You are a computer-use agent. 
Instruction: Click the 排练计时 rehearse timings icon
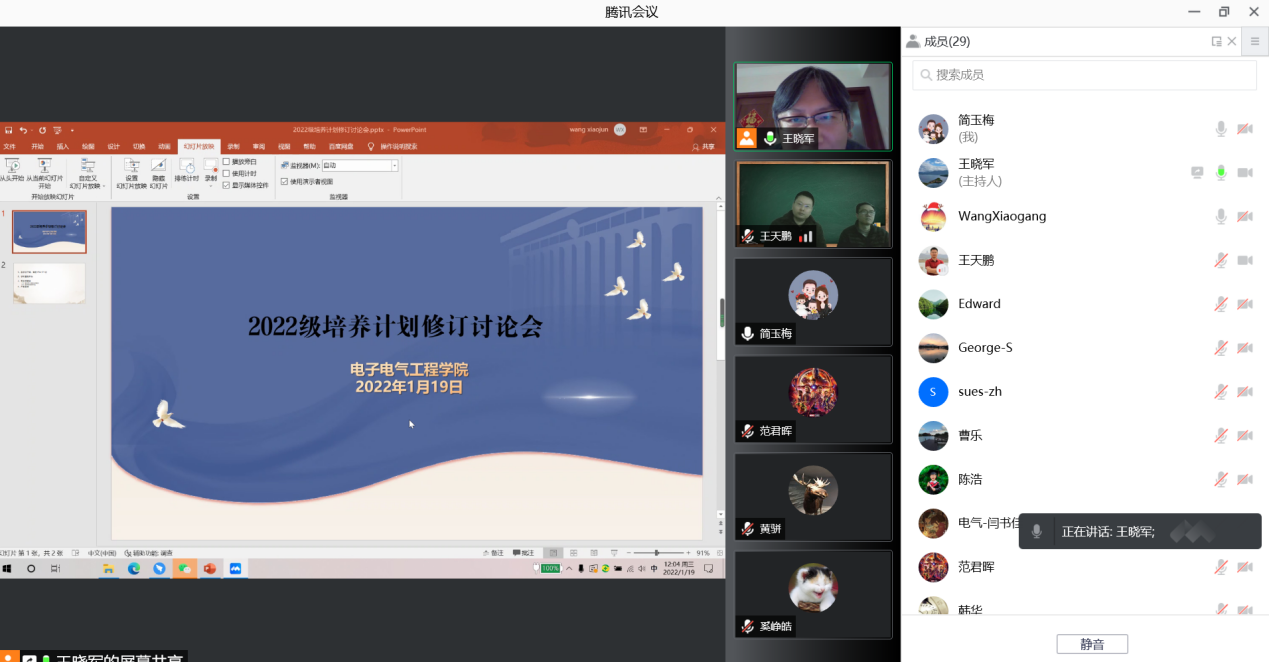[x=187, y=166]
